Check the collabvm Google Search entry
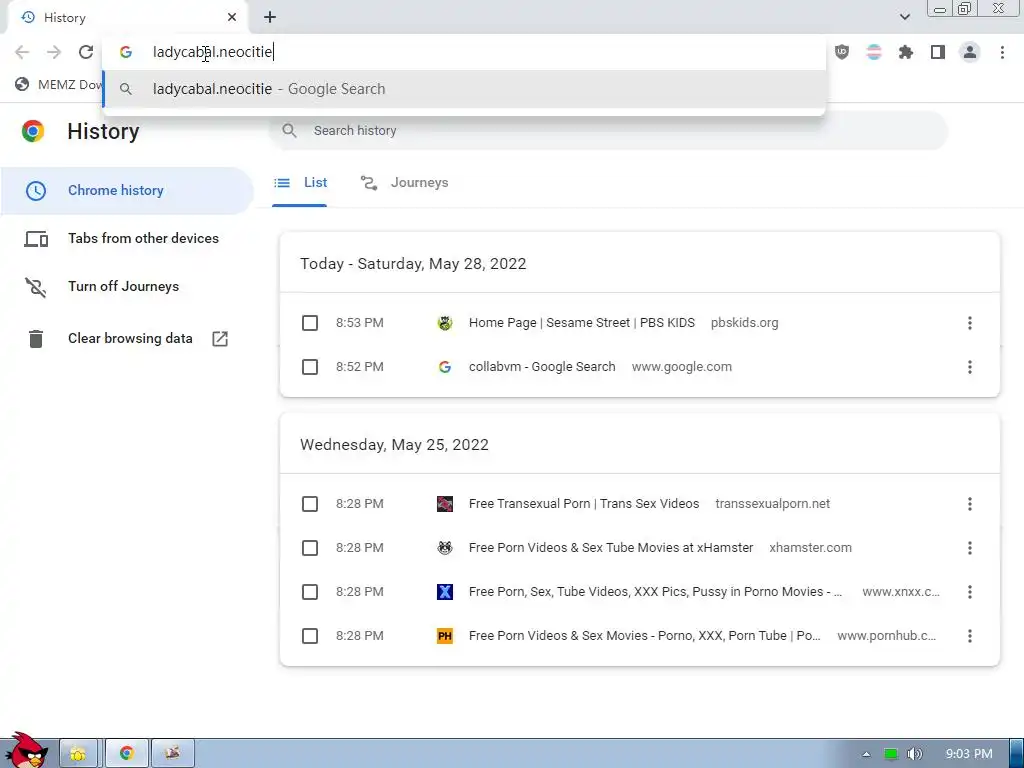This screenshot has width=1024, height=768. pos(310,367)
